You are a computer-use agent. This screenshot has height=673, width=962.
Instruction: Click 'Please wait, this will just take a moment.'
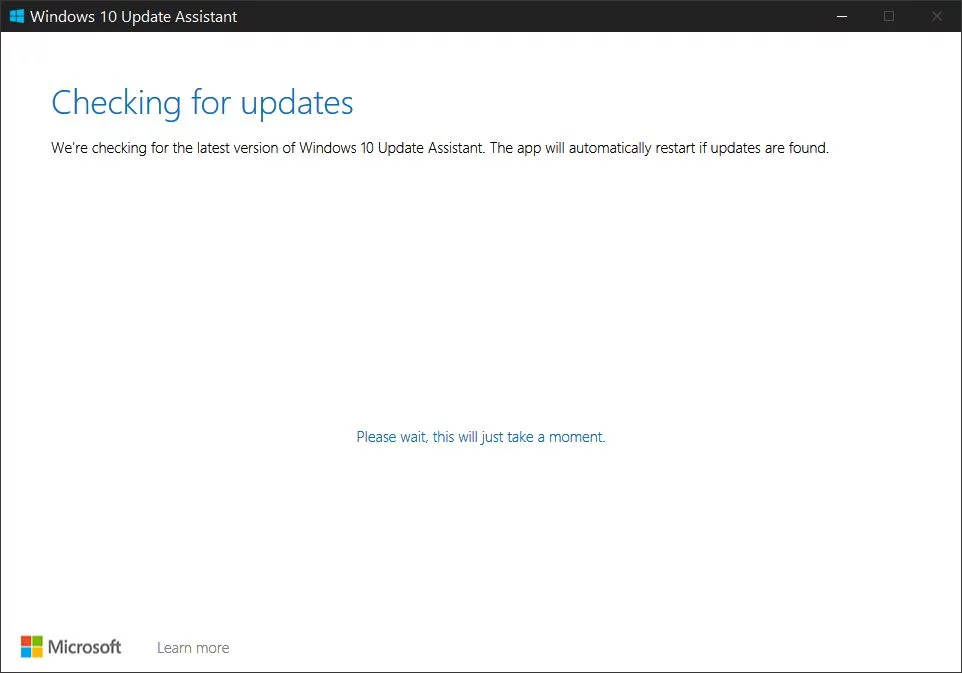(x=481, y=437)
